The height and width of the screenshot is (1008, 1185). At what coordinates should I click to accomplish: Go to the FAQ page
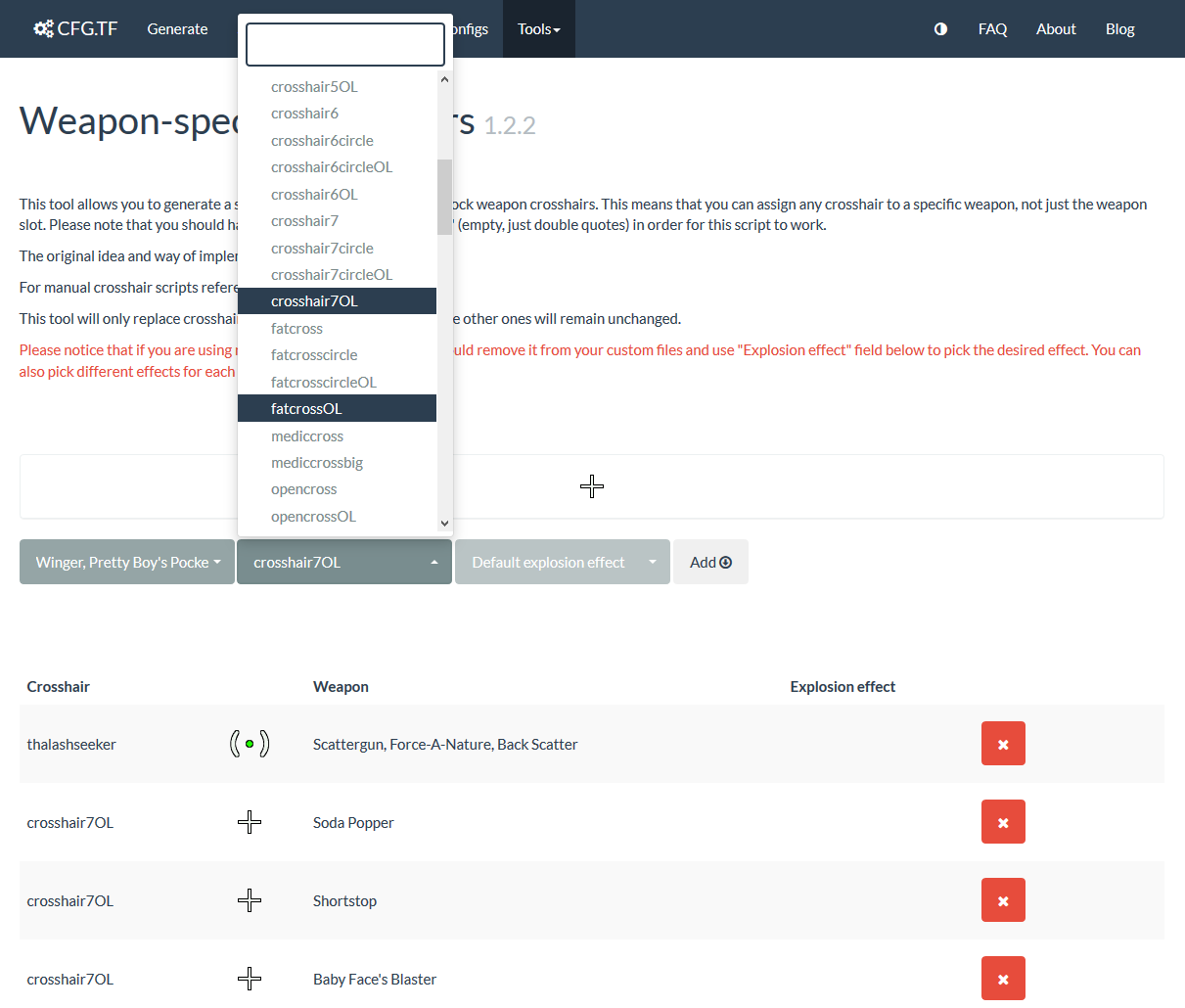click(992, 28)
